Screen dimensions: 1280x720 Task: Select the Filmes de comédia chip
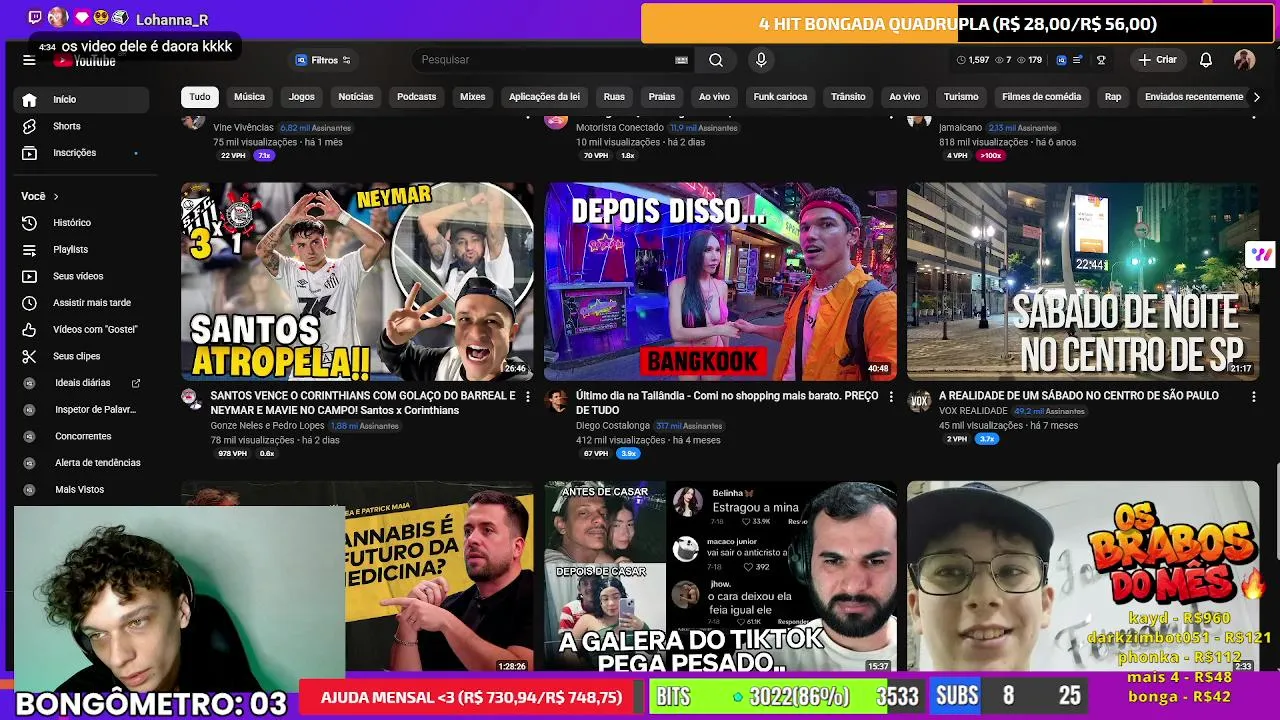(x=1041, y=97)
